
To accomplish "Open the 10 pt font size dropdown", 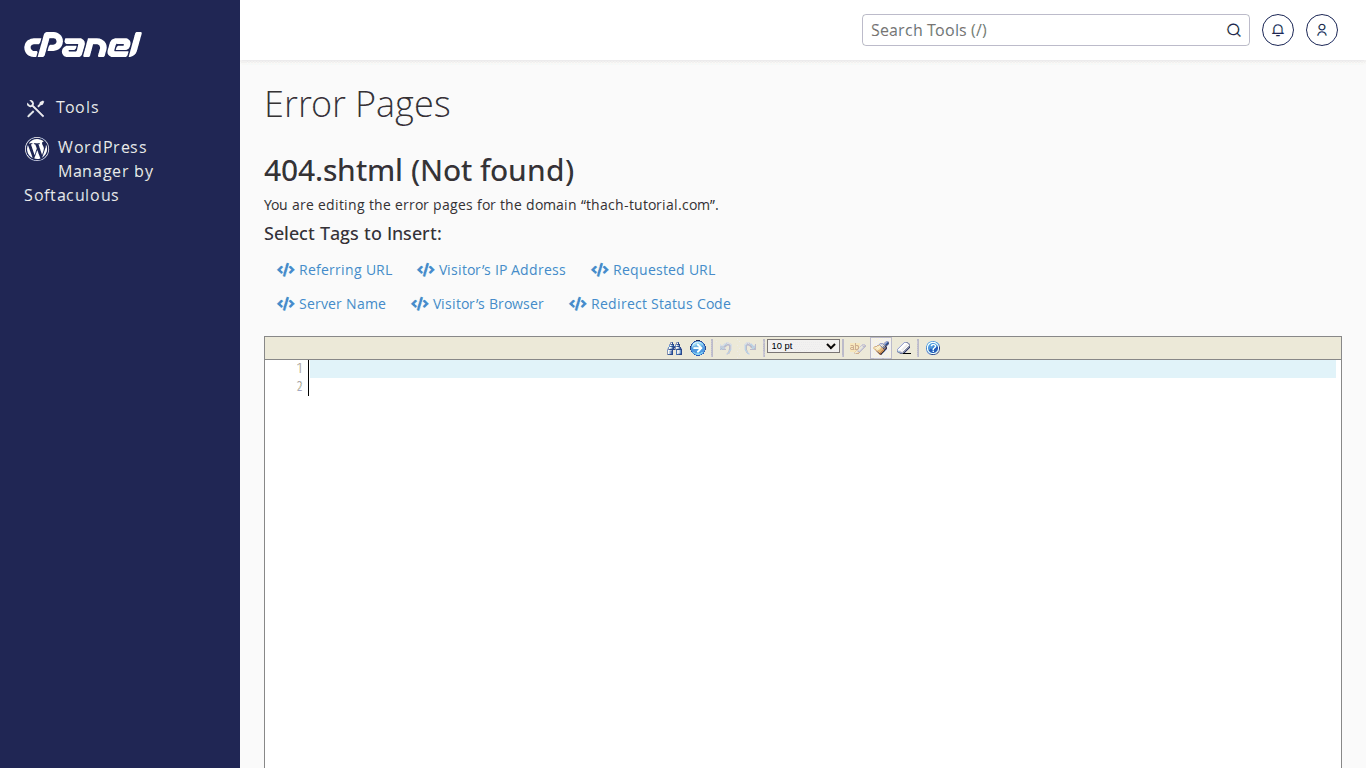I will pyautogui.click(x=803, y=346).
